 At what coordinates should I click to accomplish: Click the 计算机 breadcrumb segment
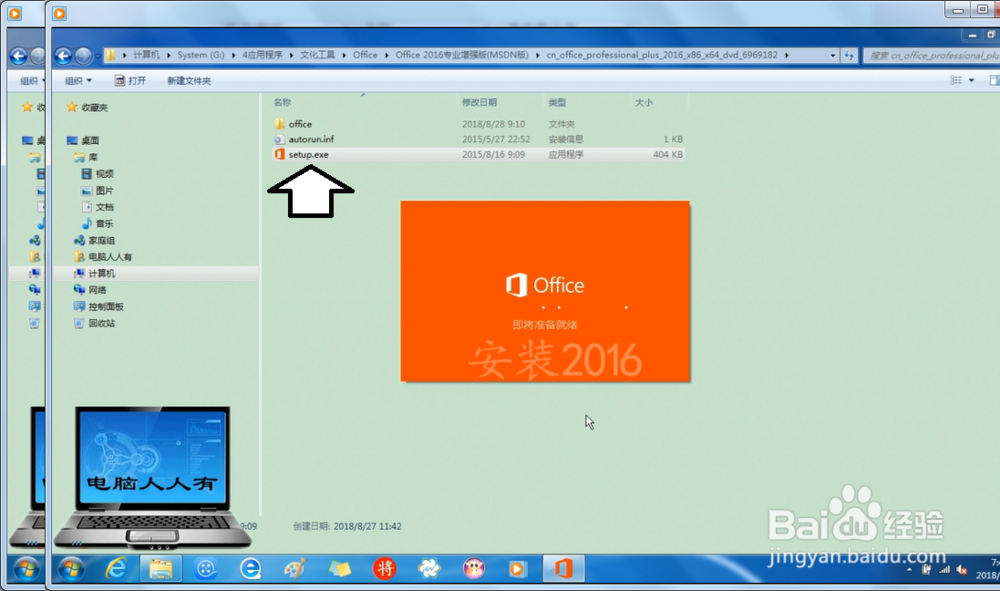point(146,55)
